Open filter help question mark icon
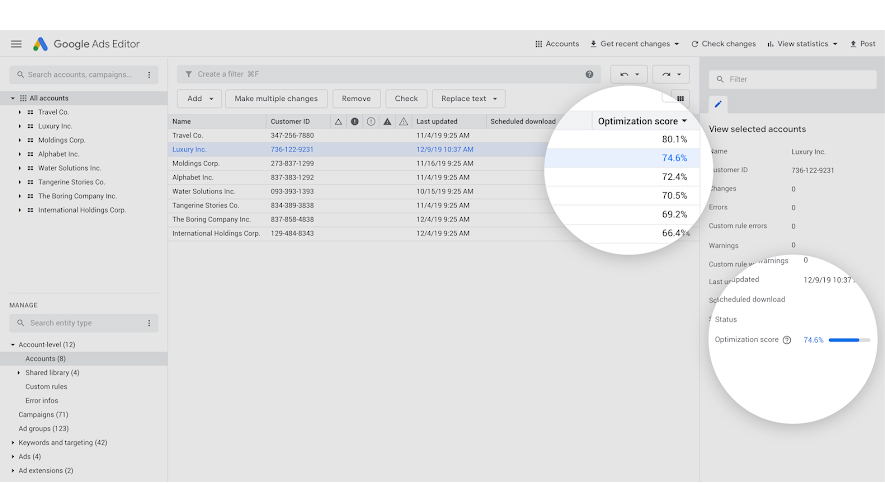Screen dimensions: 885x483 [589, 74]
